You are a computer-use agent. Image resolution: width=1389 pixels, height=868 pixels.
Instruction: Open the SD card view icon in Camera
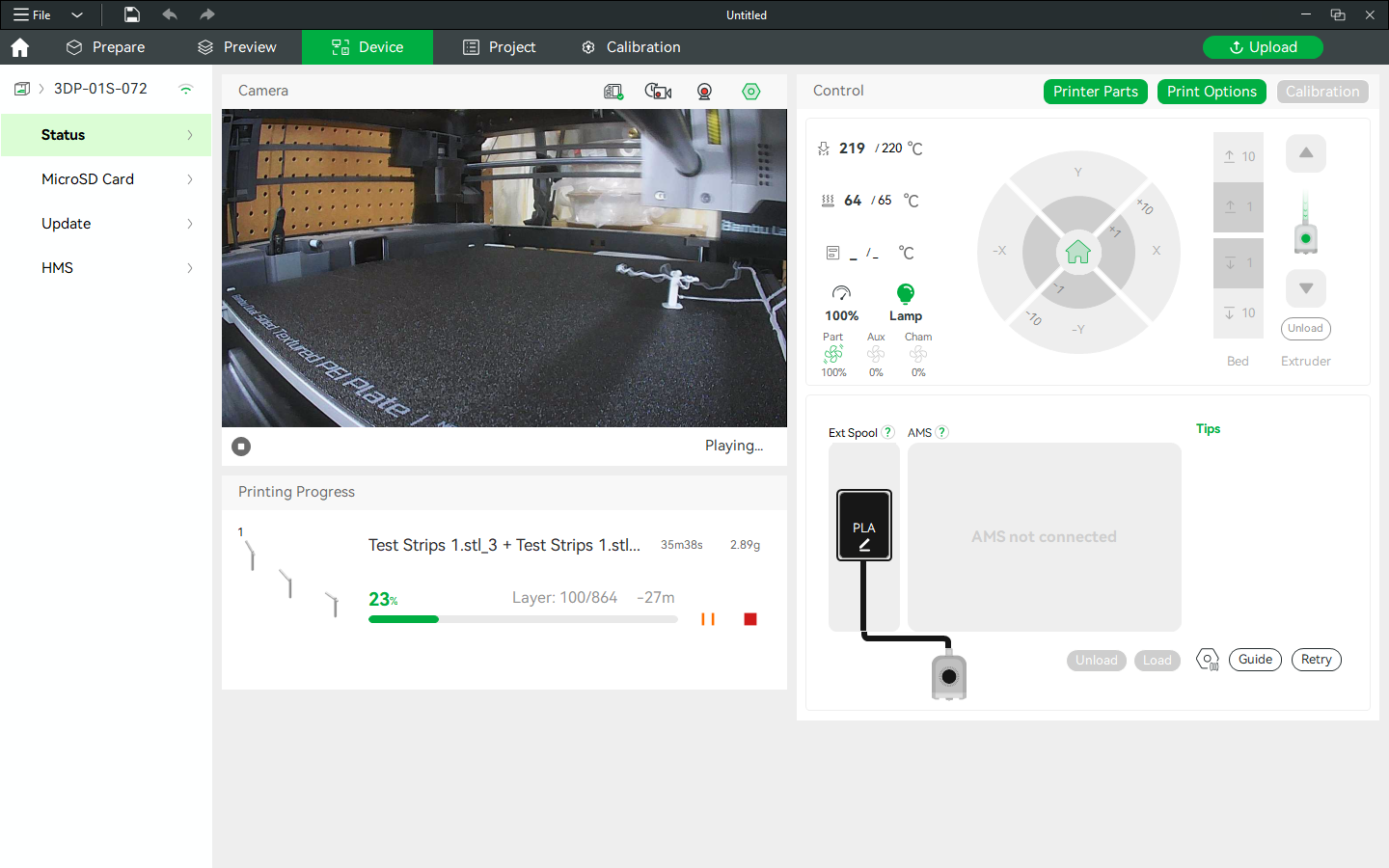click(x=613, y=92)
